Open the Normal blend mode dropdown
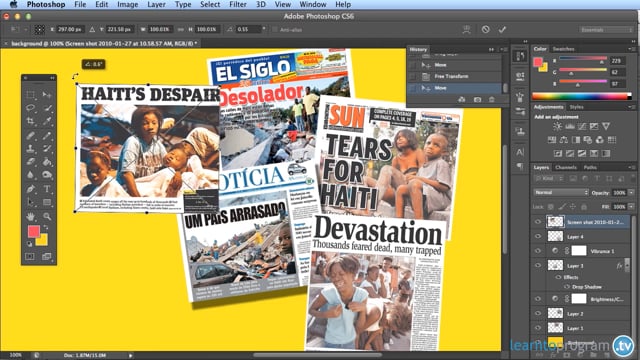 point(561,192)
